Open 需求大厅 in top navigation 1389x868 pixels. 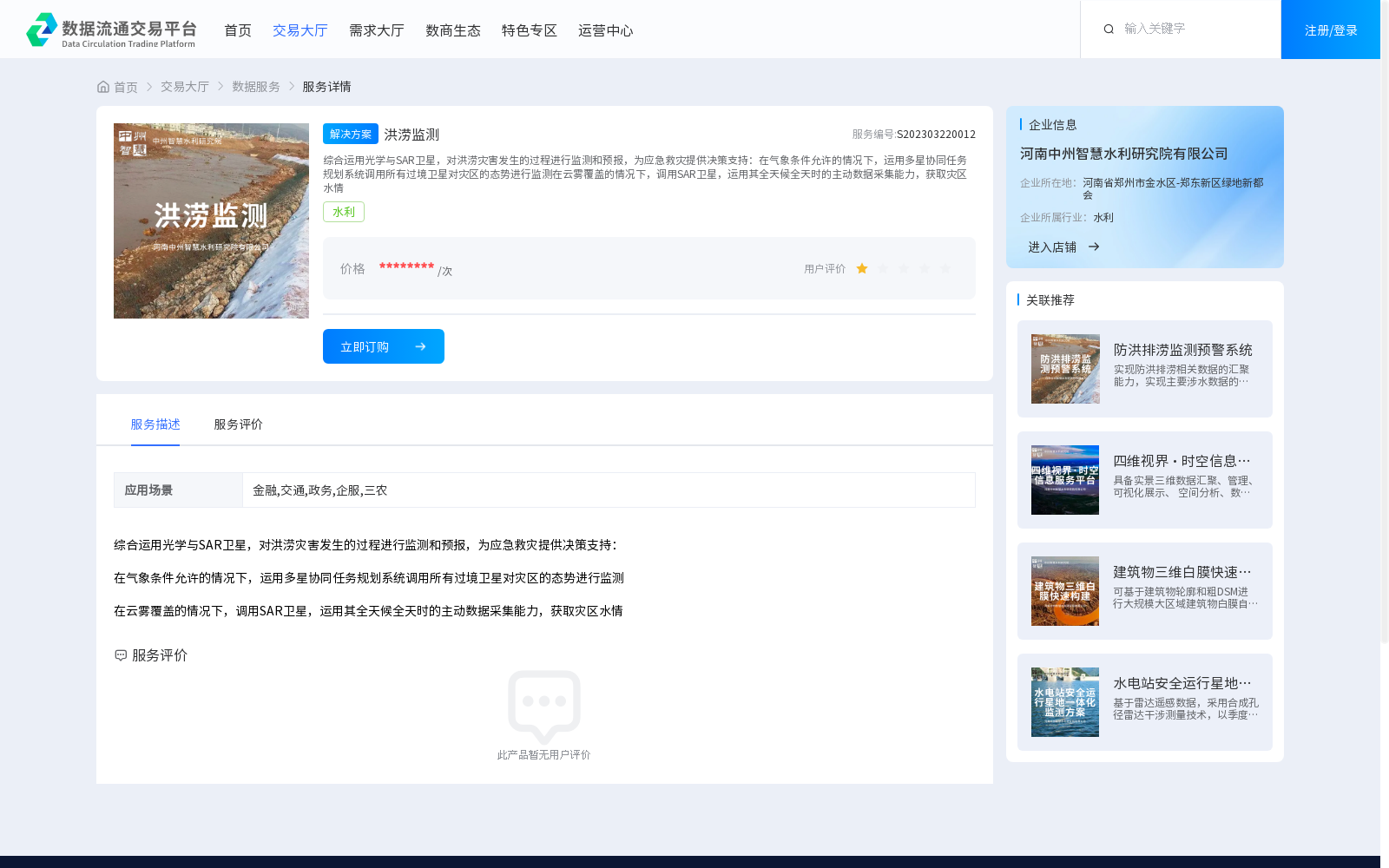[377, 30]
